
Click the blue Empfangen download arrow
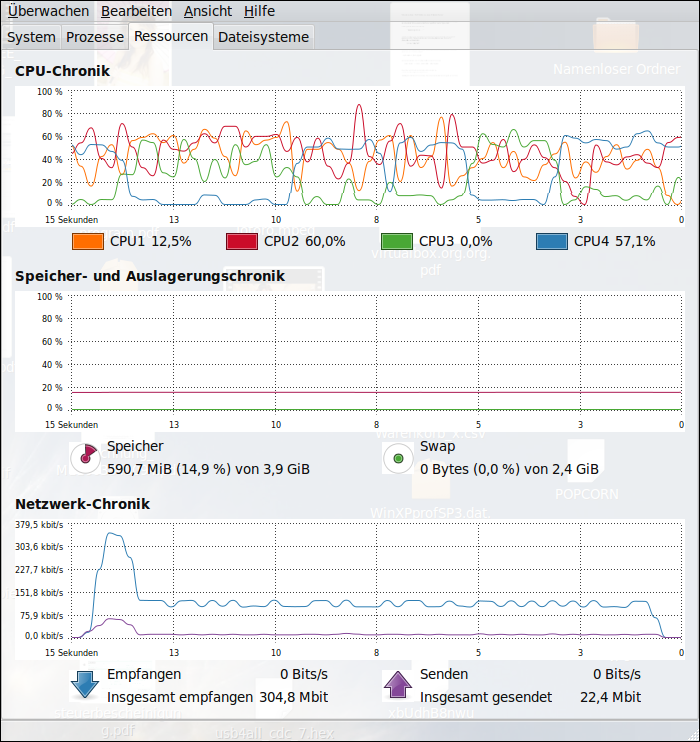click(86, 685)
